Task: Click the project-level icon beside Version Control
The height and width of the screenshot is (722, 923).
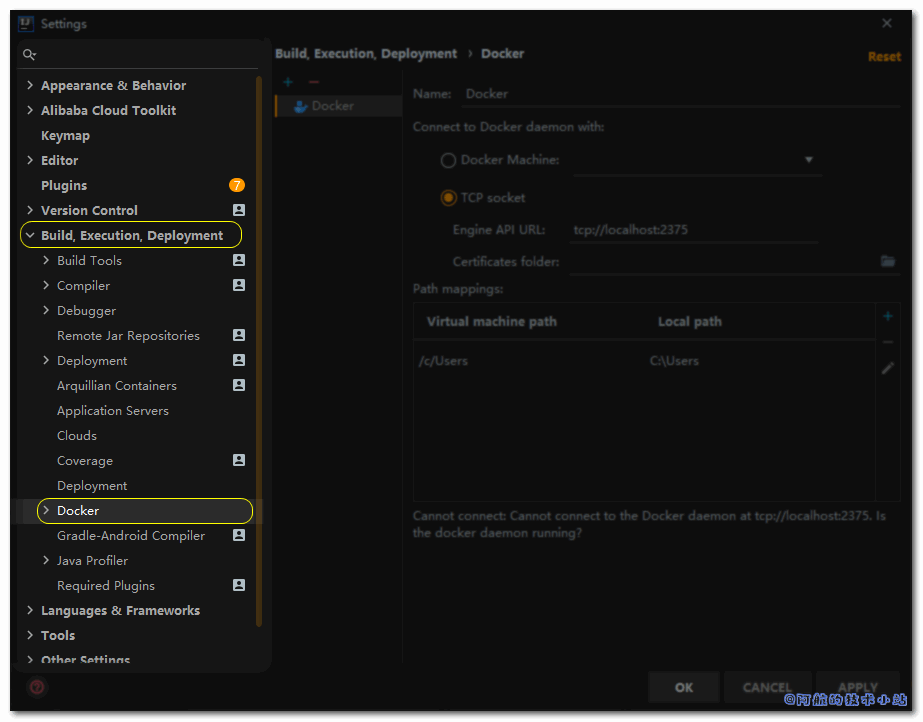Action: (x=238, y=210)
